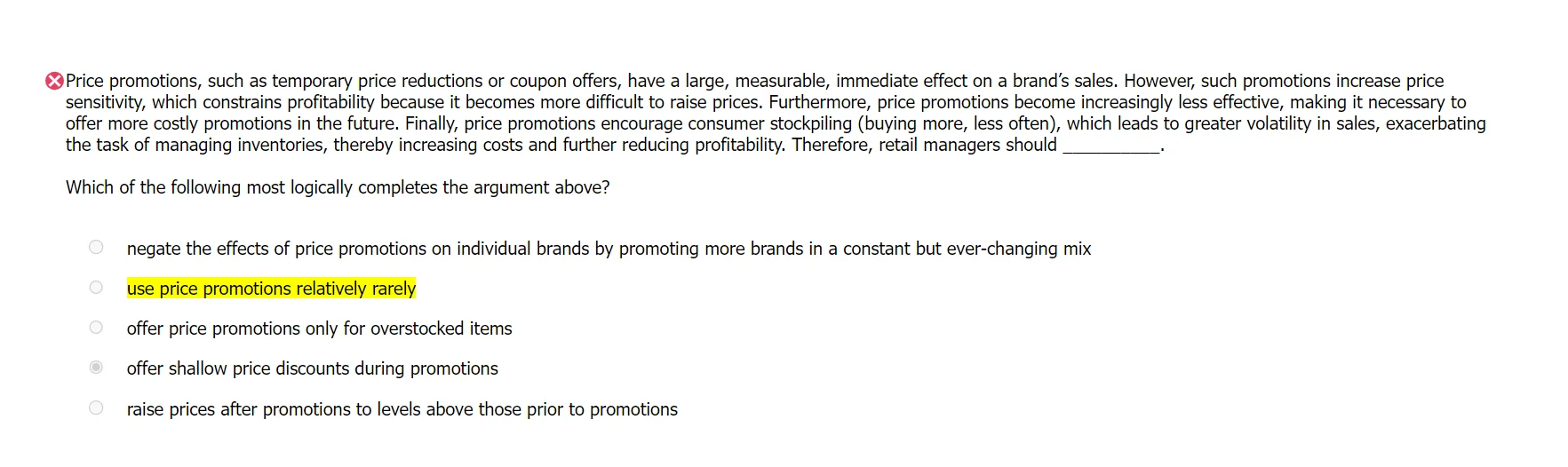Viewport: 1568px width, 467px height.
Task: Click the 'Which of the following' question prompt
Action: coord(338,187)
